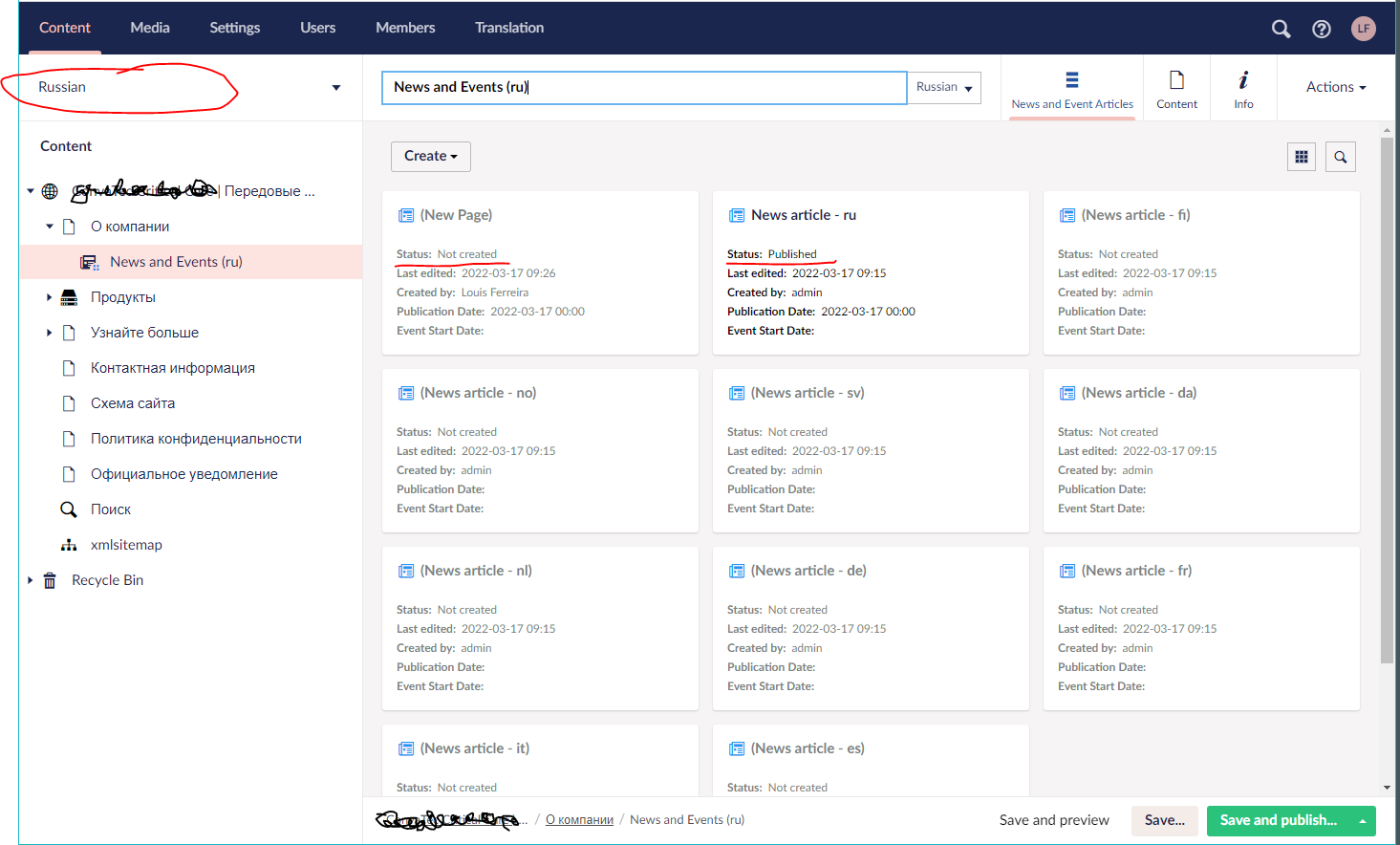
Task: Select Официальное уведомление in the tree
Action: 184,474
